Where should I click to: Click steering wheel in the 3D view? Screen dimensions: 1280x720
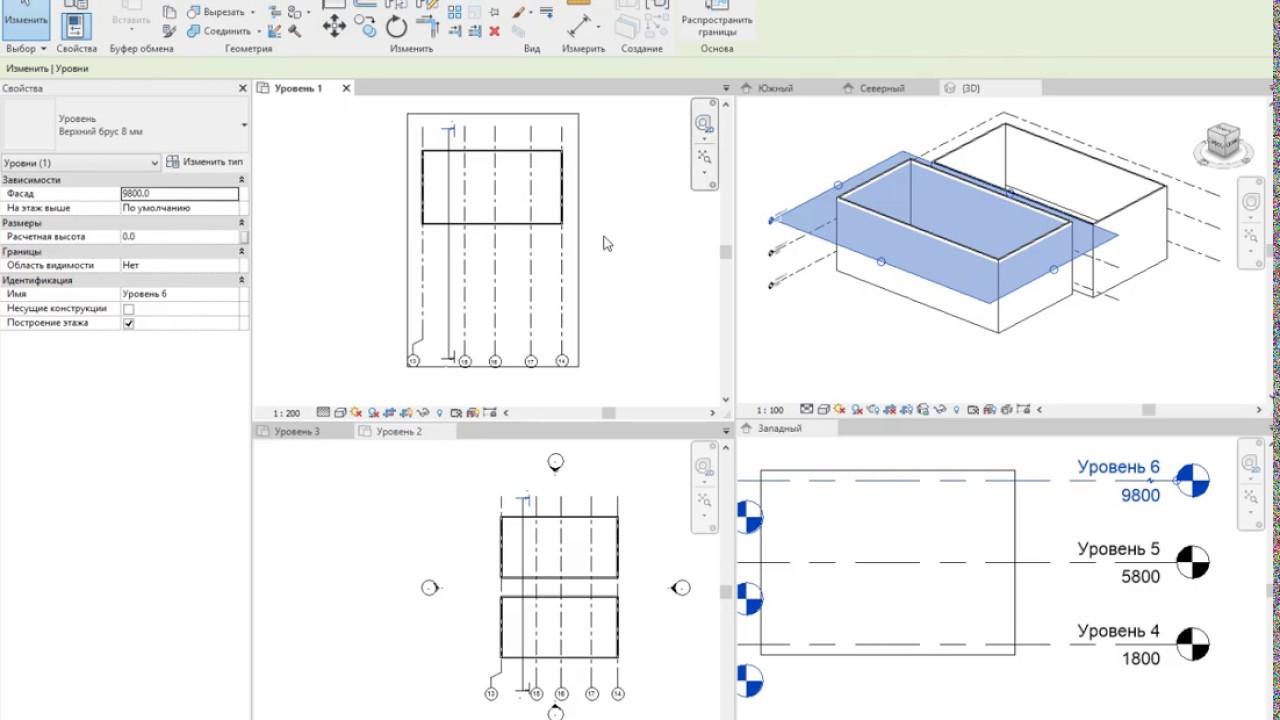(x=1251, y=202)
